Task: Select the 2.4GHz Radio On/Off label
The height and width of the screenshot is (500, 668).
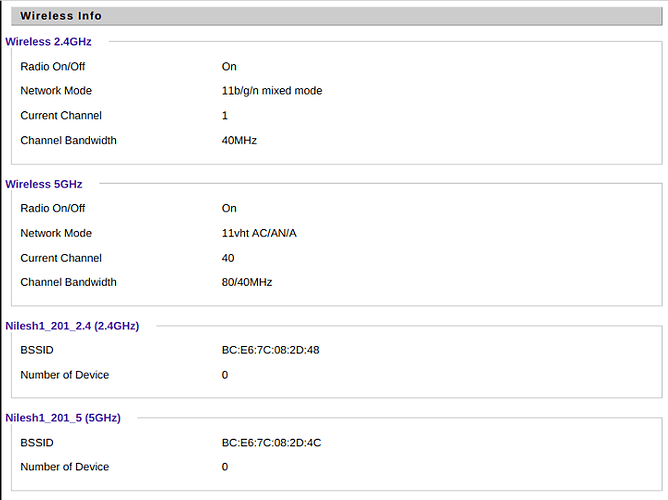Action: coord(53,66)
